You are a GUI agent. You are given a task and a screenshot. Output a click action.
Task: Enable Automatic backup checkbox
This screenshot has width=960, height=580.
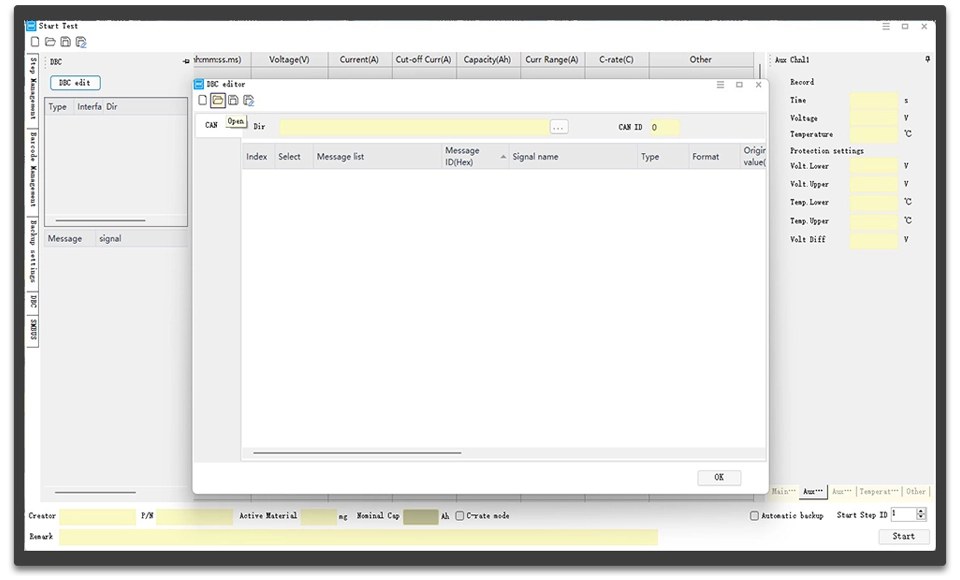(x=754, y=516)
